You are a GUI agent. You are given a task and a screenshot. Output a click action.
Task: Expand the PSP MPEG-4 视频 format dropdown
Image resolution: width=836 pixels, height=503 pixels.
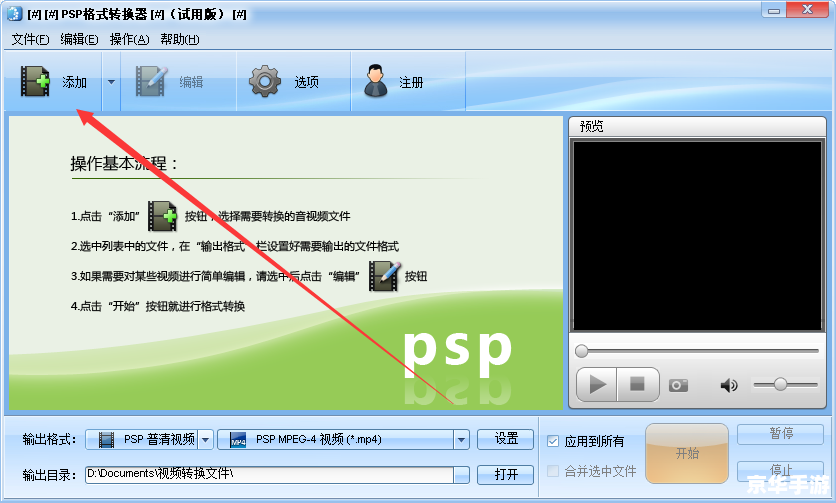pos(461,440)
